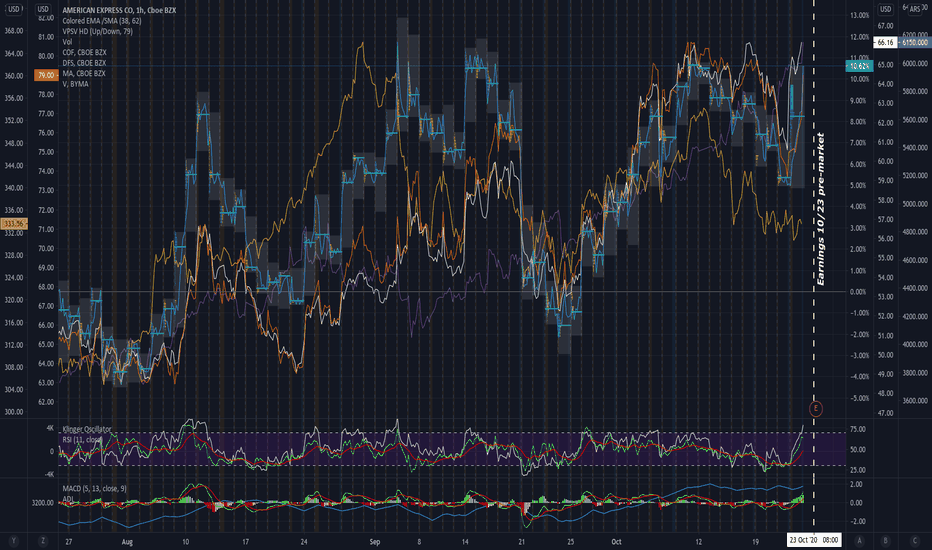Click the 4K value on the Klinger scale

click(50, 428)
